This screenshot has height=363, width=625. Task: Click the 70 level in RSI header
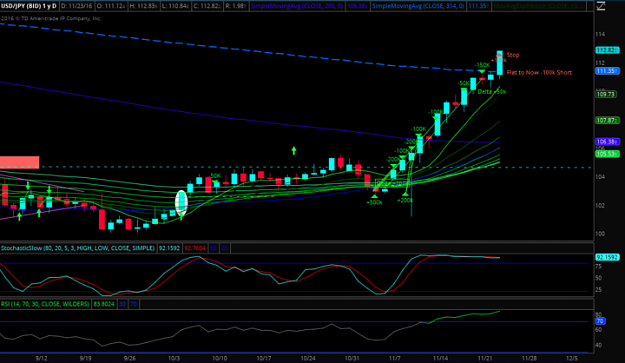point(134,304)
